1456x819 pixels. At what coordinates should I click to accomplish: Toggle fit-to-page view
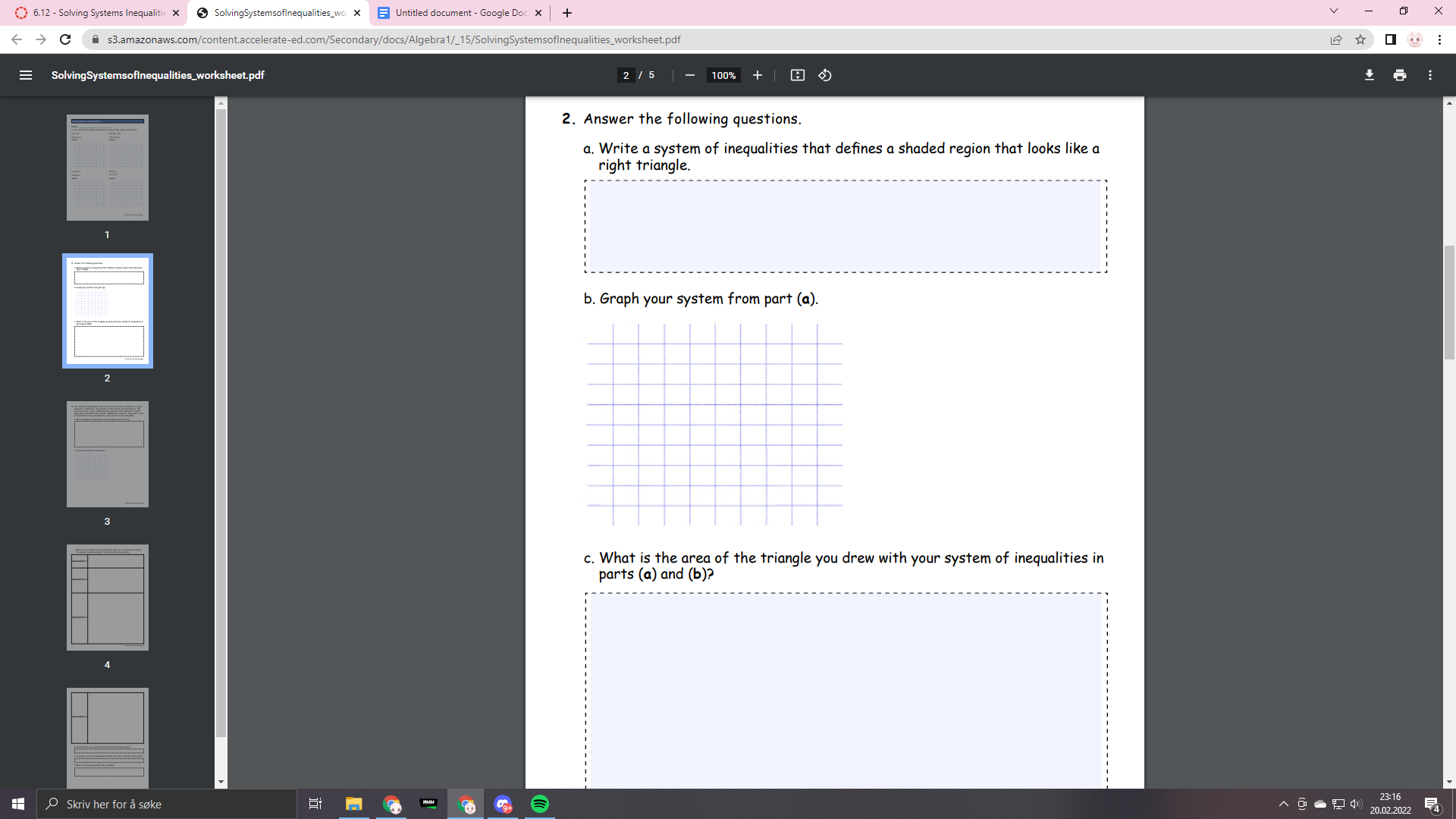click(798, 75)
